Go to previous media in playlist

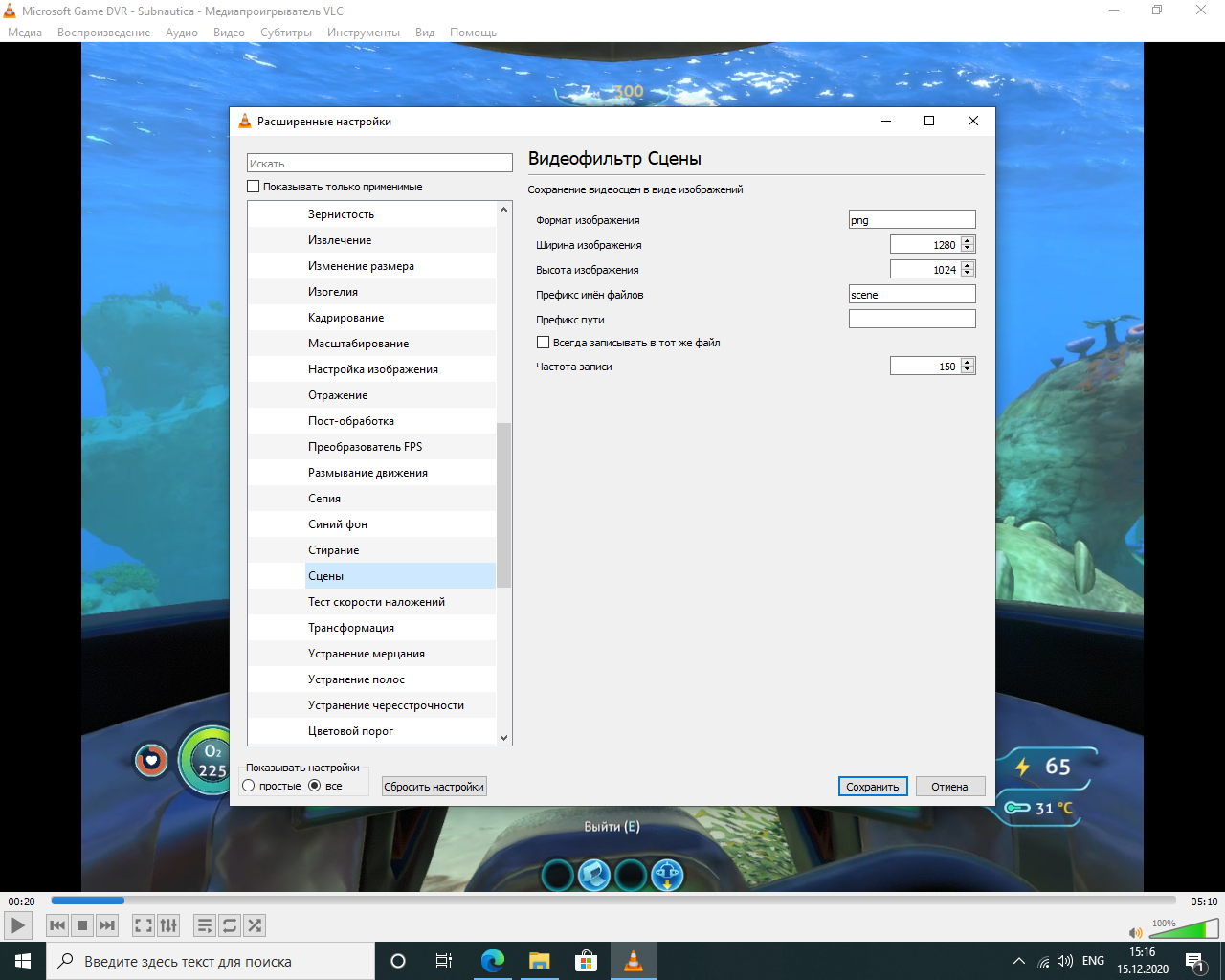pos(57,925)
